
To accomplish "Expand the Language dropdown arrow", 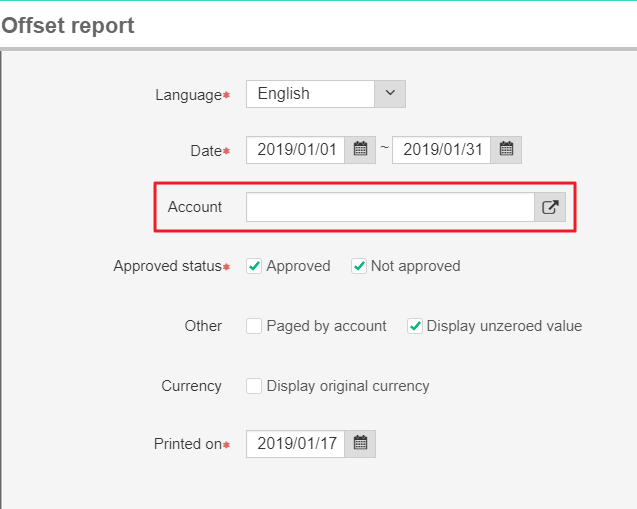I will (390, 94).
